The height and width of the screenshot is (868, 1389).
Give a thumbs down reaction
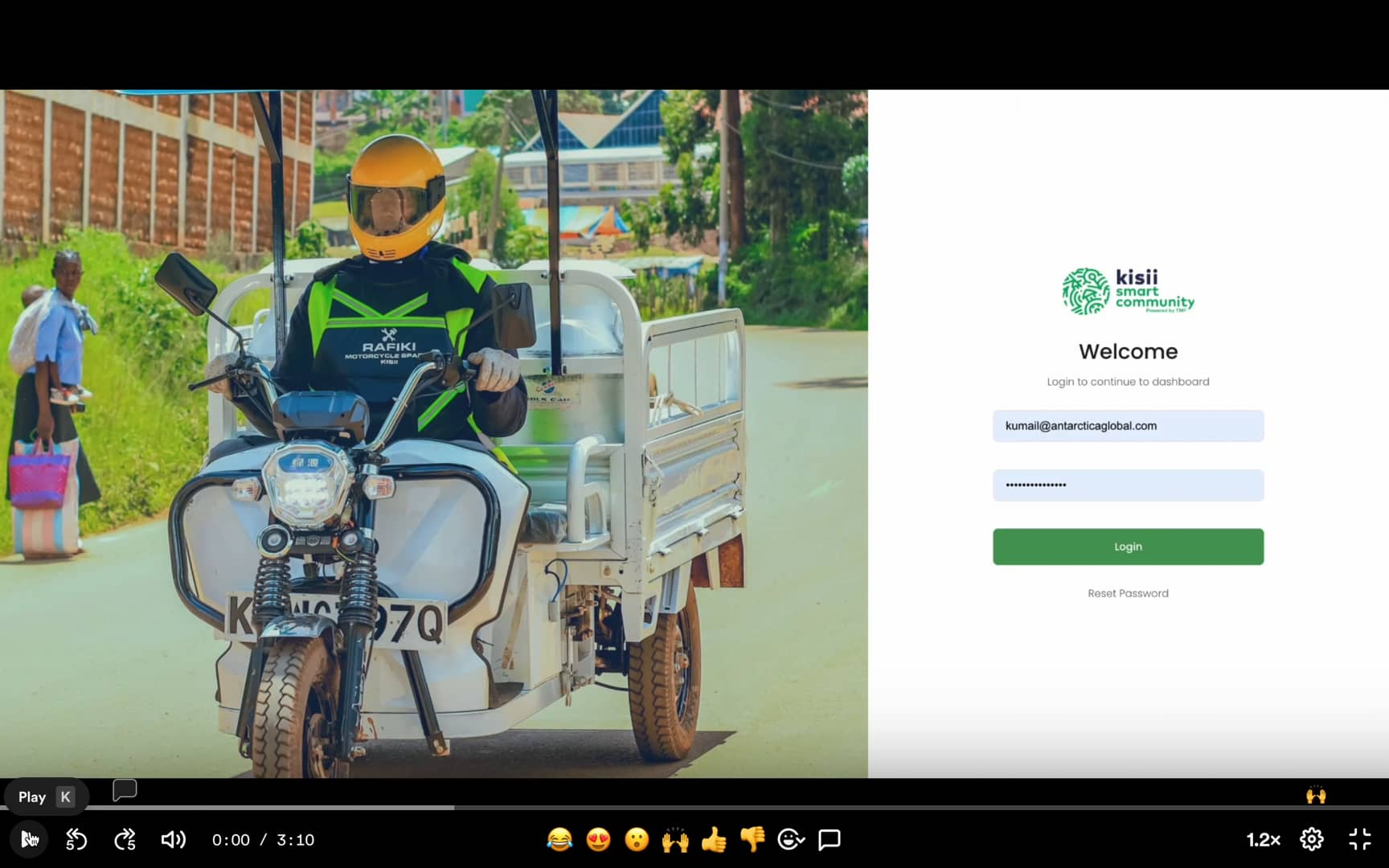(x=752, y=840)
